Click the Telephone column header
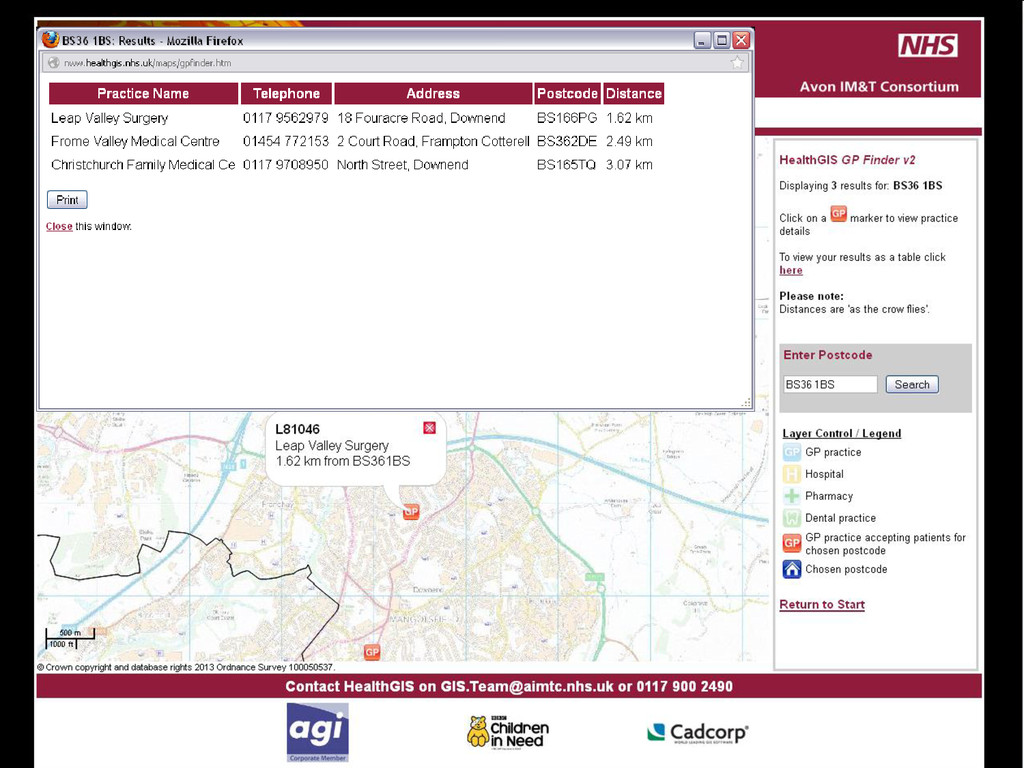 pyautogui.click(x=286, y=93)
